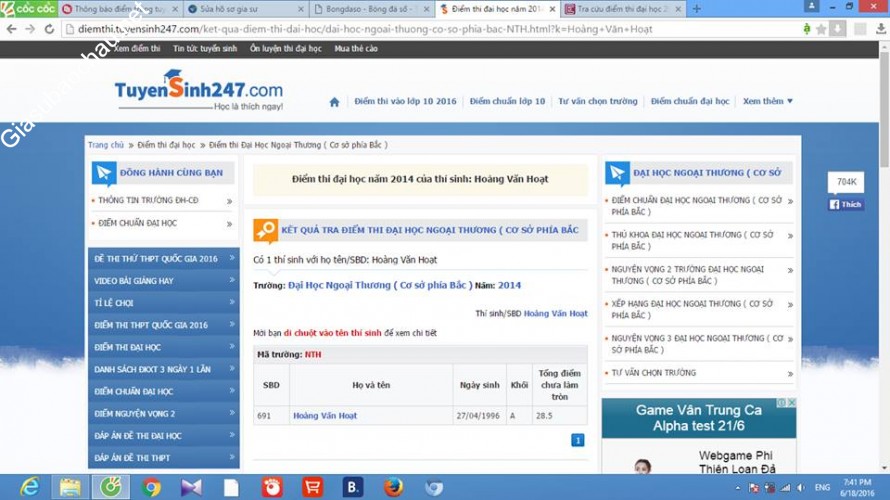Click Trang chủ breadcrumb link

(x=106, y=145)
